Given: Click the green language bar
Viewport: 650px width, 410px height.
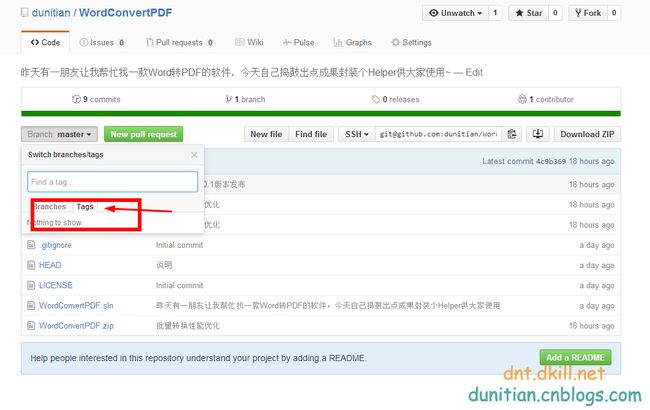Looking at the screenshot, I should 321,113.
